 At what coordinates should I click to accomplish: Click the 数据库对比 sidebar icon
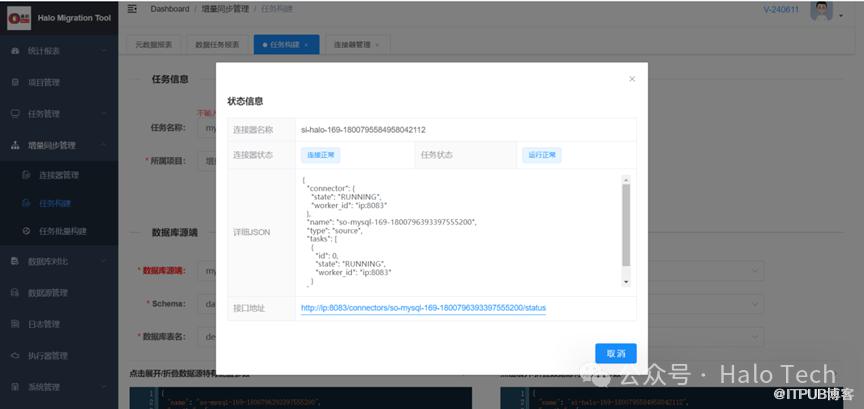pos(14,262)
